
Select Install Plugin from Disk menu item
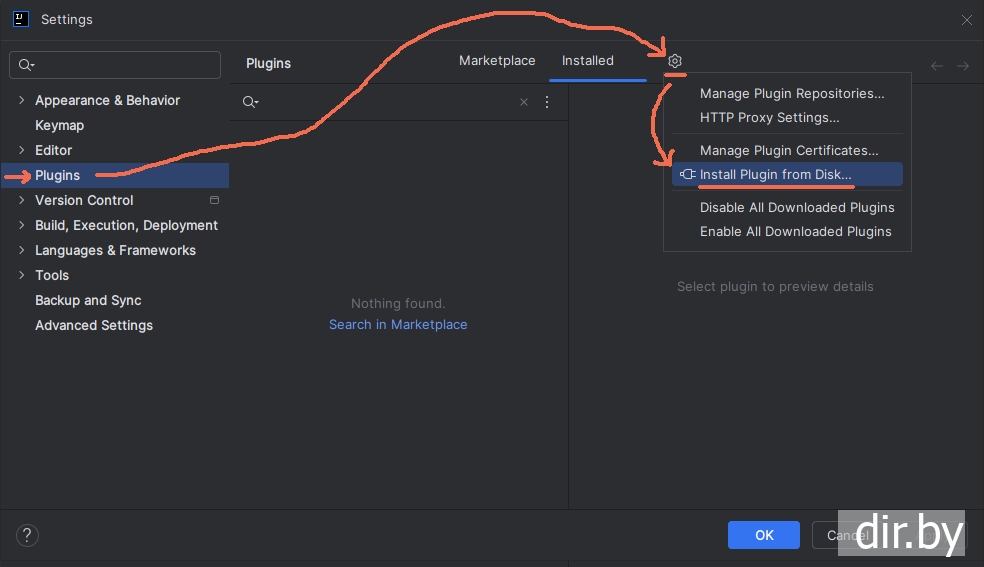pos(776,174)
